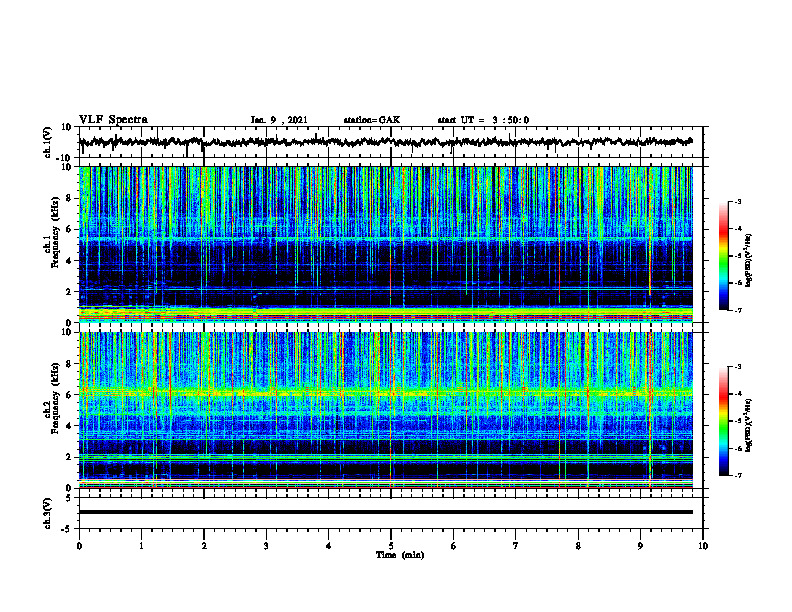
Task: Click the upper colorbar 'log(PSD)' label
Action: (748, 261)
